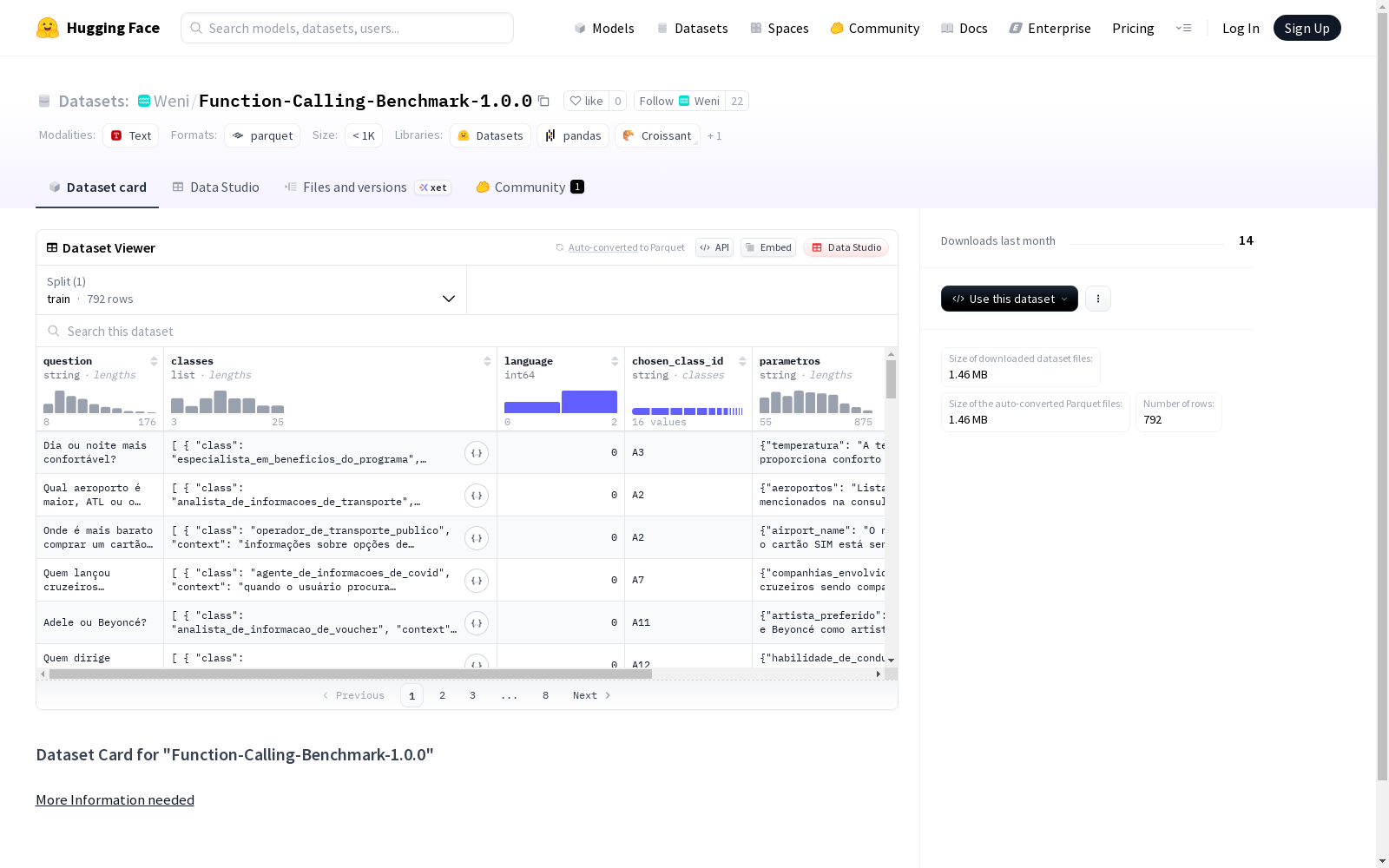Expand JSON in 'Qual aeroporto' row
The height and width of the screenshot is (868, 1389).
[x=477, y=496]
